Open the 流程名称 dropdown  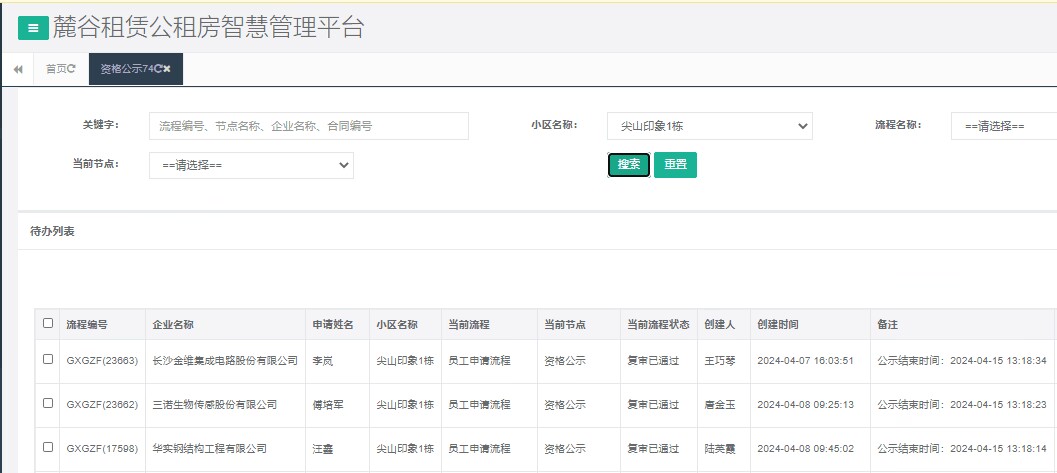pyautogui.click(x=1004, y=126)
